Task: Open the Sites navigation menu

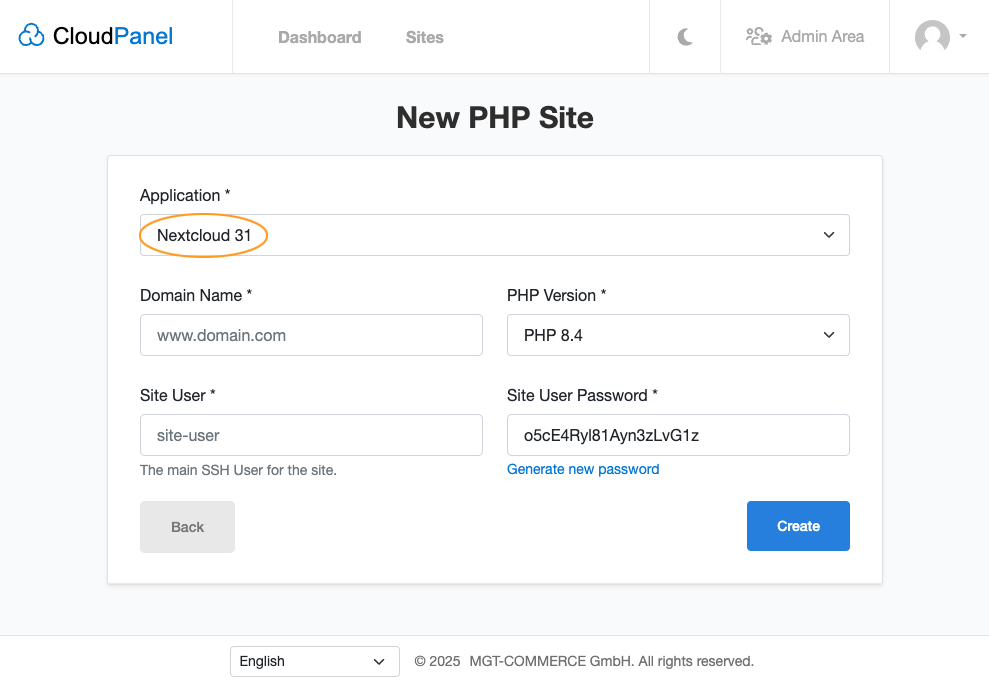Action: pos(424,37)
